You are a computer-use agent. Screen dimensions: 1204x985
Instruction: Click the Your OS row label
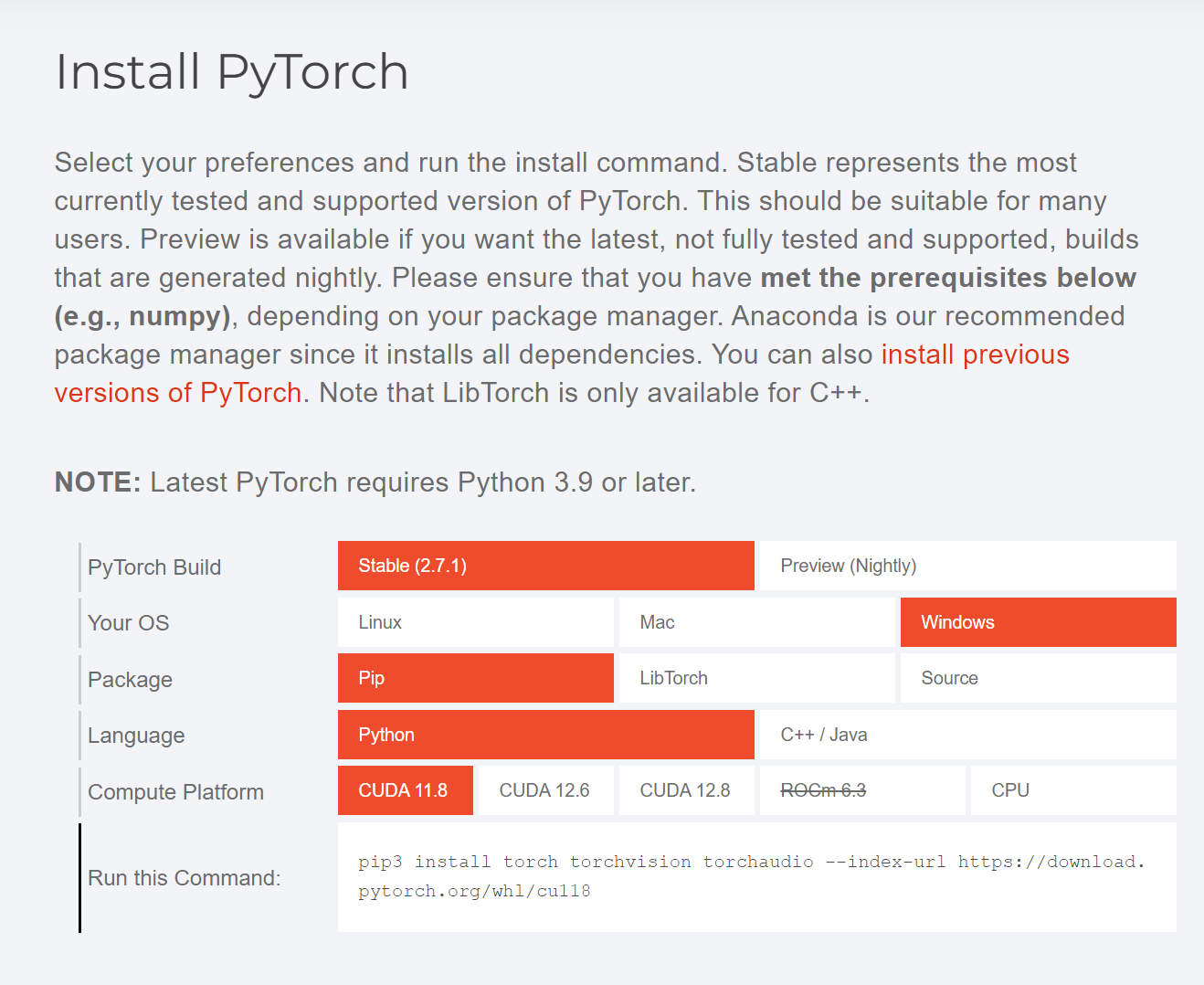[x=128, y=623]
